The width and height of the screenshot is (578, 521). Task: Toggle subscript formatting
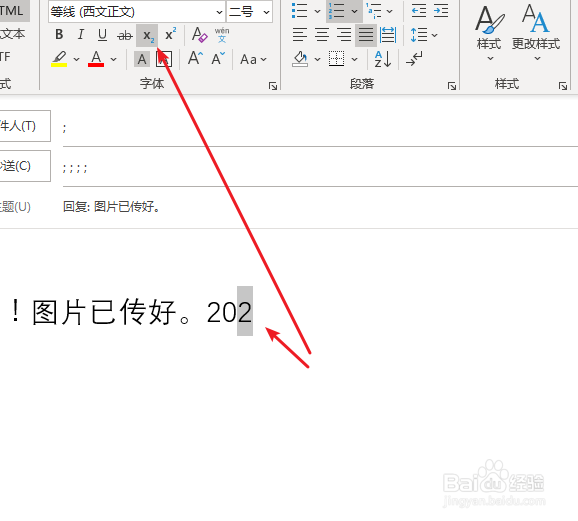click(x=147, y=35)
